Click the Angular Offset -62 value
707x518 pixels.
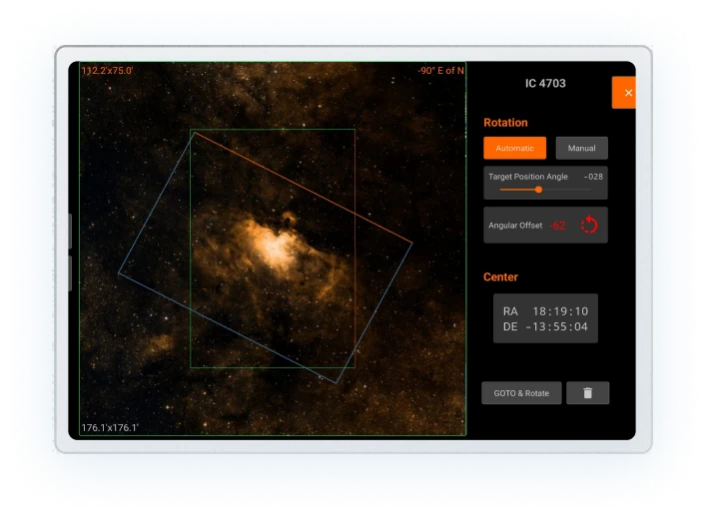tap(558, 225)
